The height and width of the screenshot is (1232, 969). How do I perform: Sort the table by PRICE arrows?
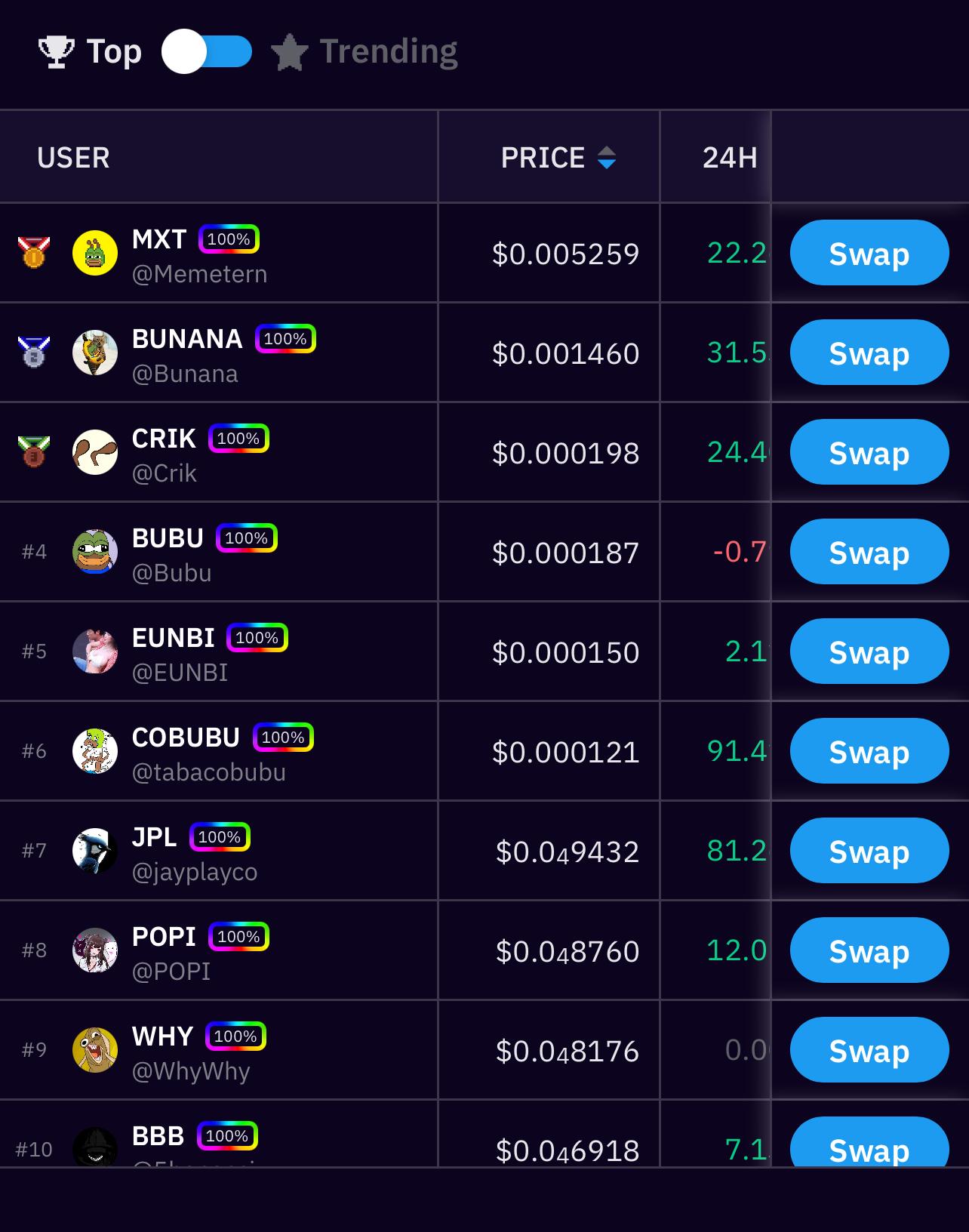pyautogui.click(x=607, y=158)
